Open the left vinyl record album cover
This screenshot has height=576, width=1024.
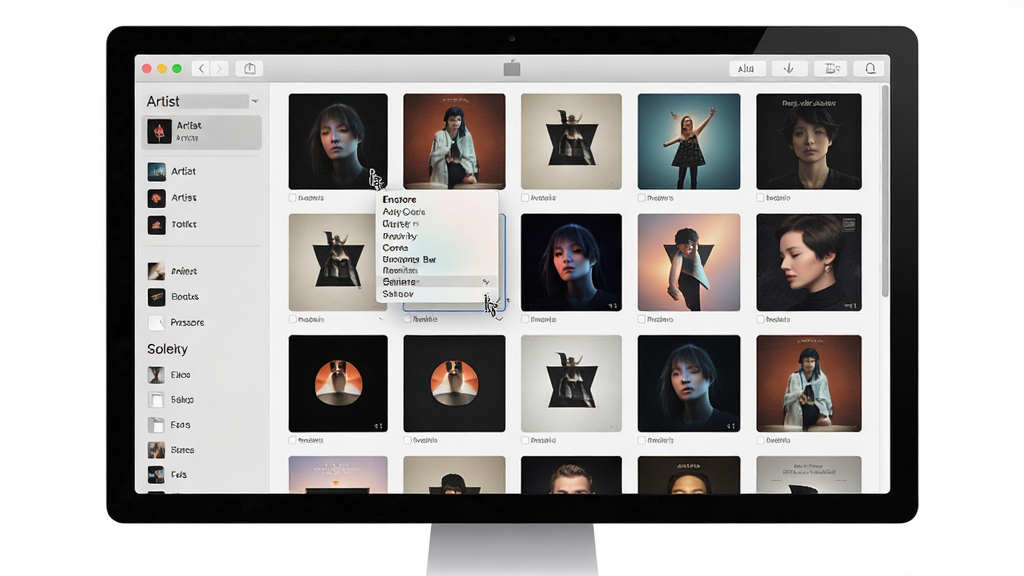tap(338, 384)
